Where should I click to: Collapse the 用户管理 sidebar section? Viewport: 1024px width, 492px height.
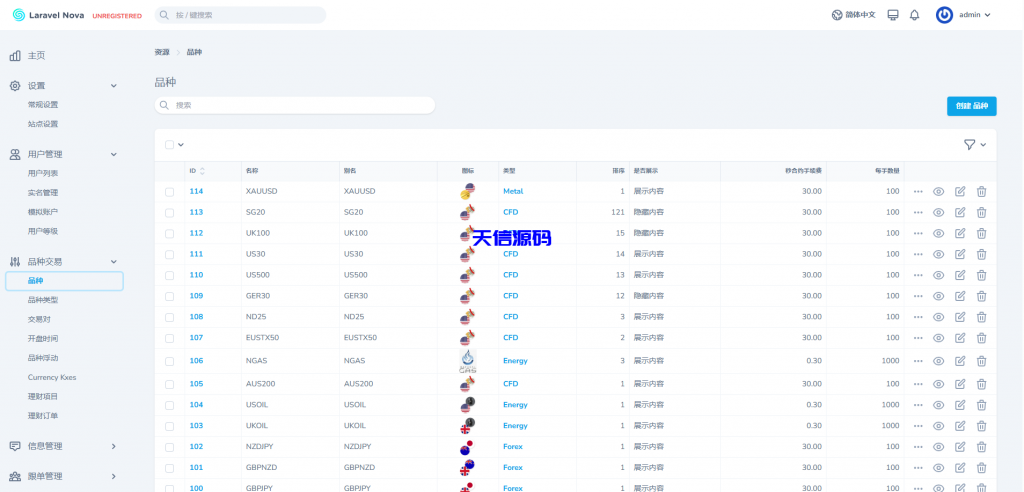coord(113,154)
